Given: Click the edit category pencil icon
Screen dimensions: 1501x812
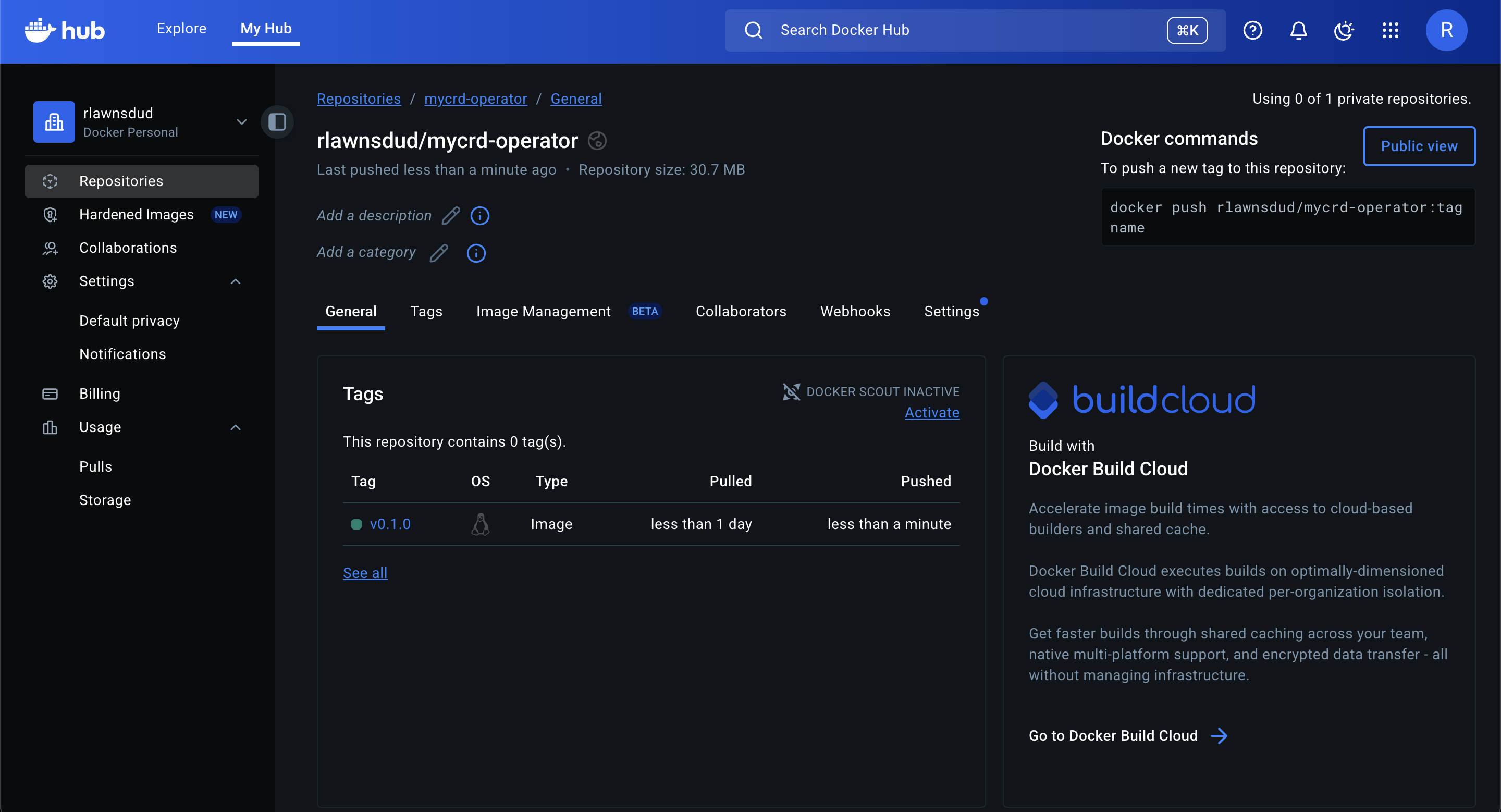Looking at the screenshot, I should coord(439,253).
